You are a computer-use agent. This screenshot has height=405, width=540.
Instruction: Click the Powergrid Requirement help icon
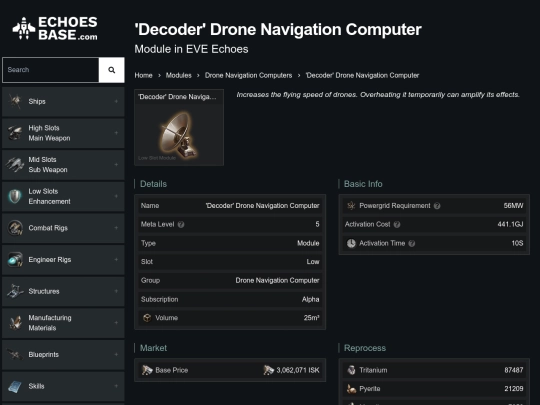click(437, 206)
